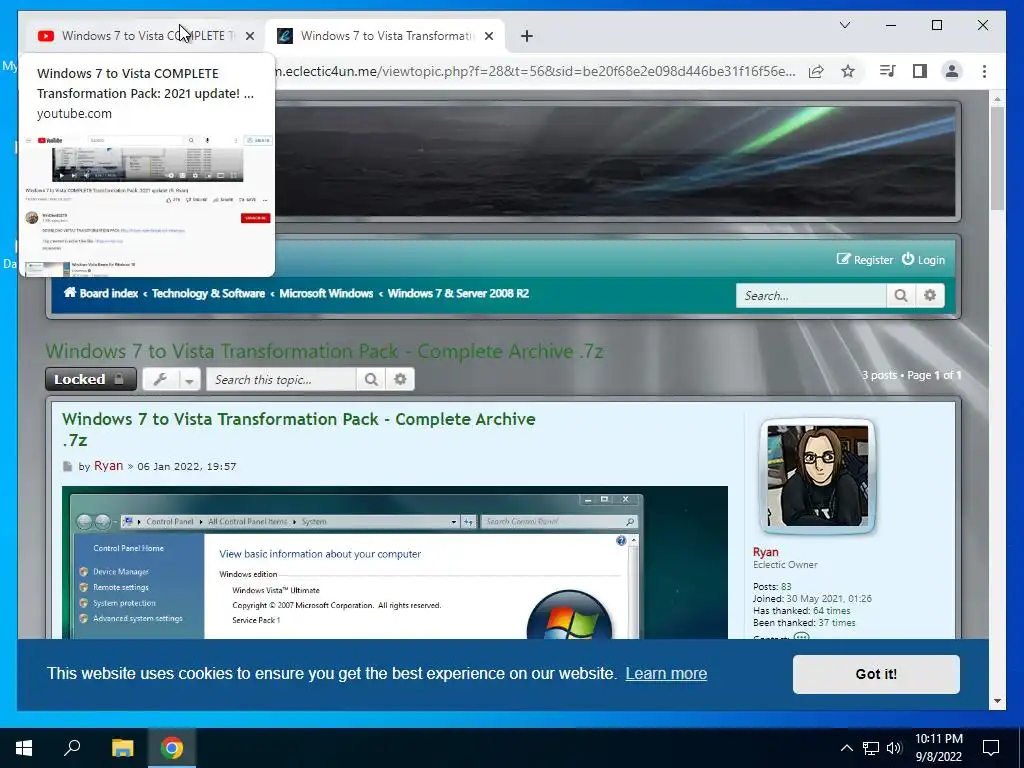Image resolution: width=1024 pixels, height=768 pixels.
Task: Open File Explorer from taskbar
Action: (x=122, y=747)
